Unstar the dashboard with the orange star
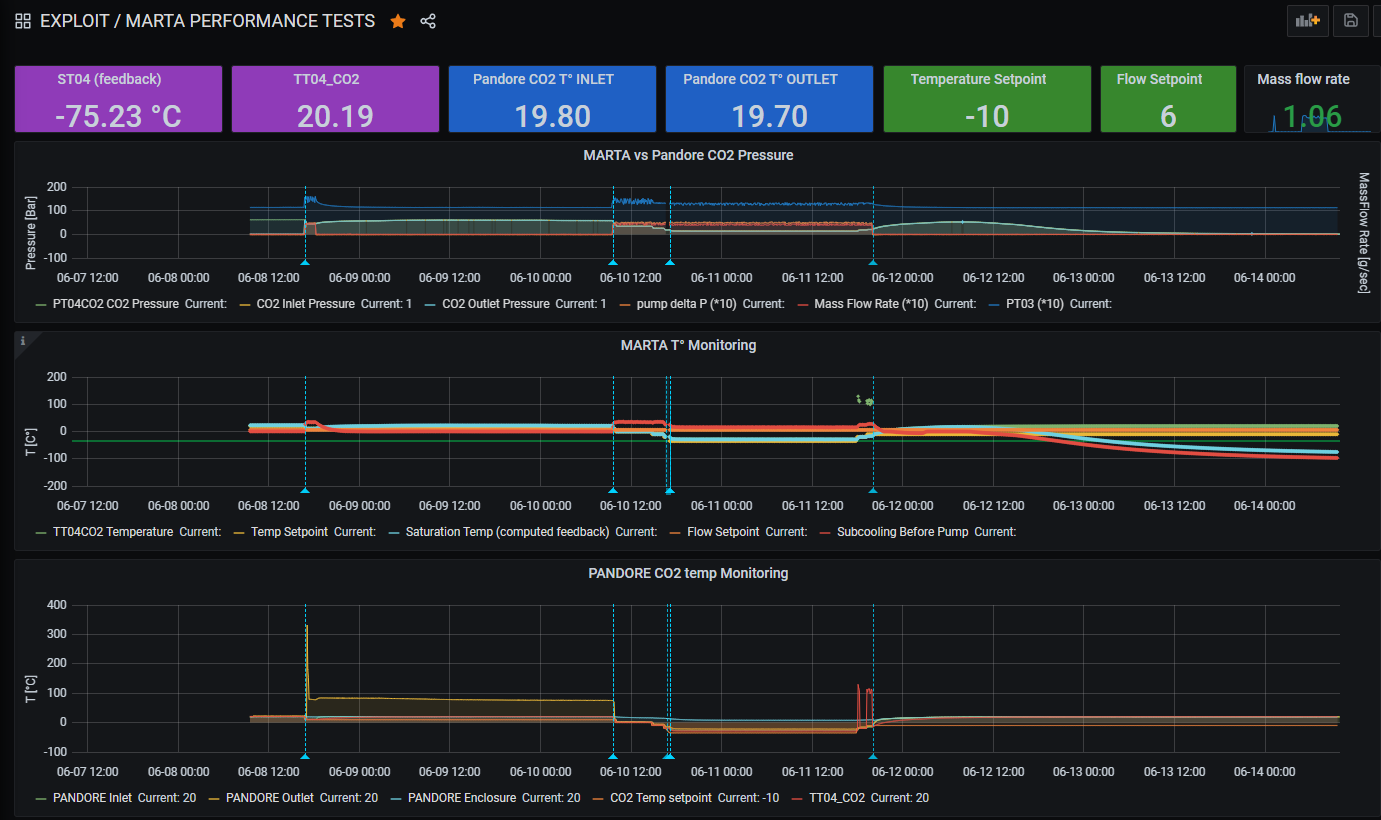1381x820 pixels. click(398, 21)
